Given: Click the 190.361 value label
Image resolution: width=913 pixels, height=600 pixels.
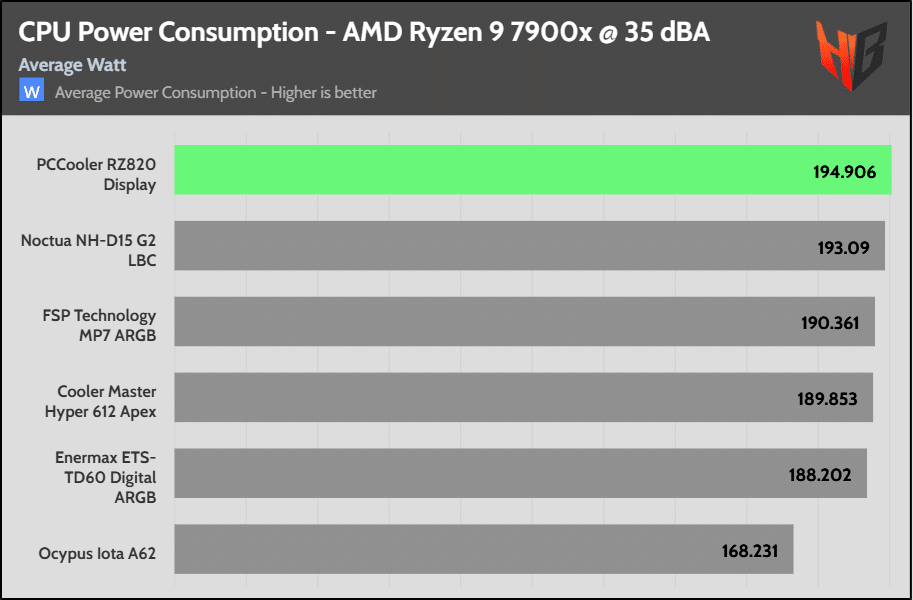Looking at the screenshot, I should (x=828, y=323).
